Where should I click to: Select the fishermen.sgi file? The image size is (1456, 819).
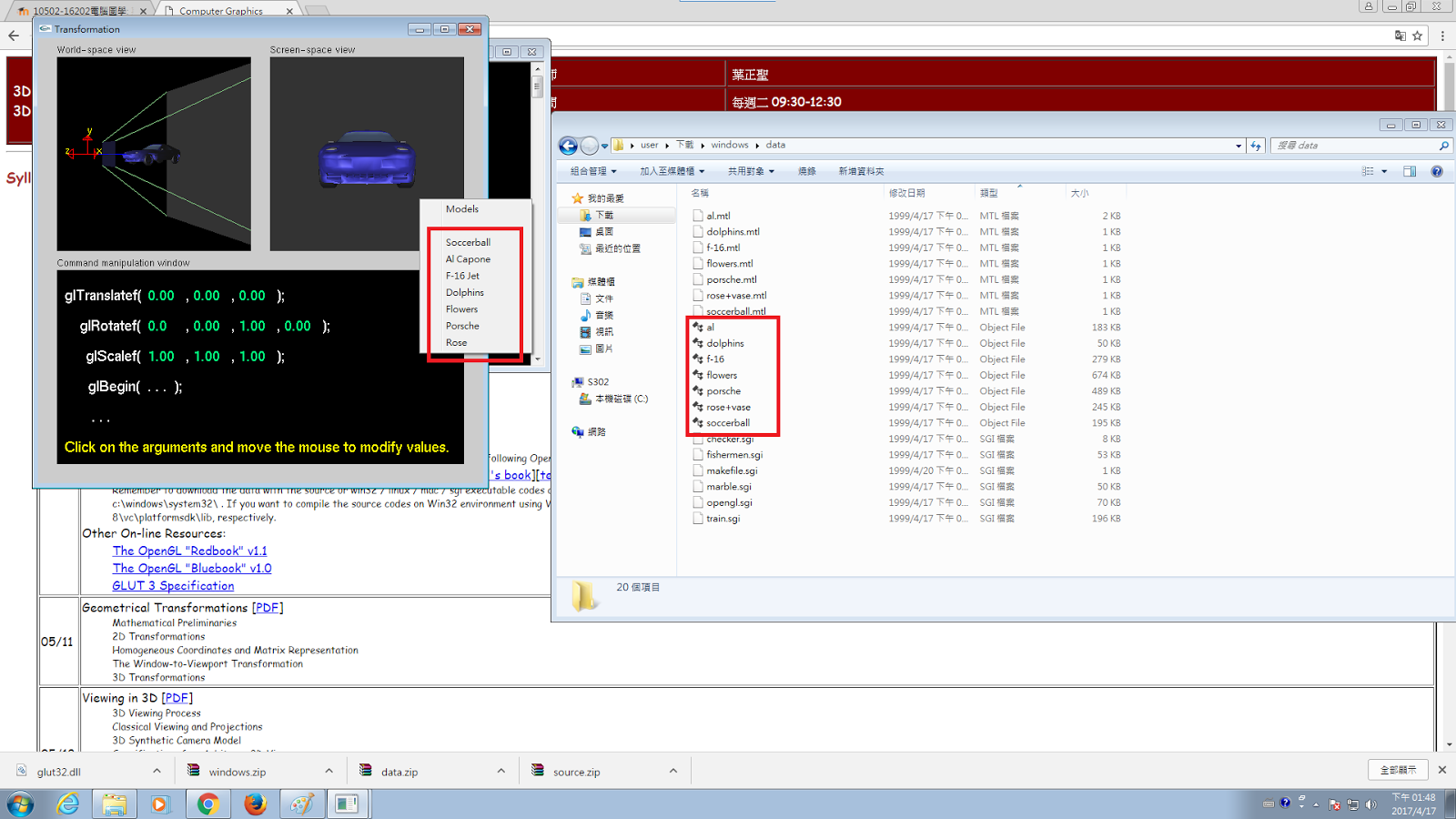[734, 455]
